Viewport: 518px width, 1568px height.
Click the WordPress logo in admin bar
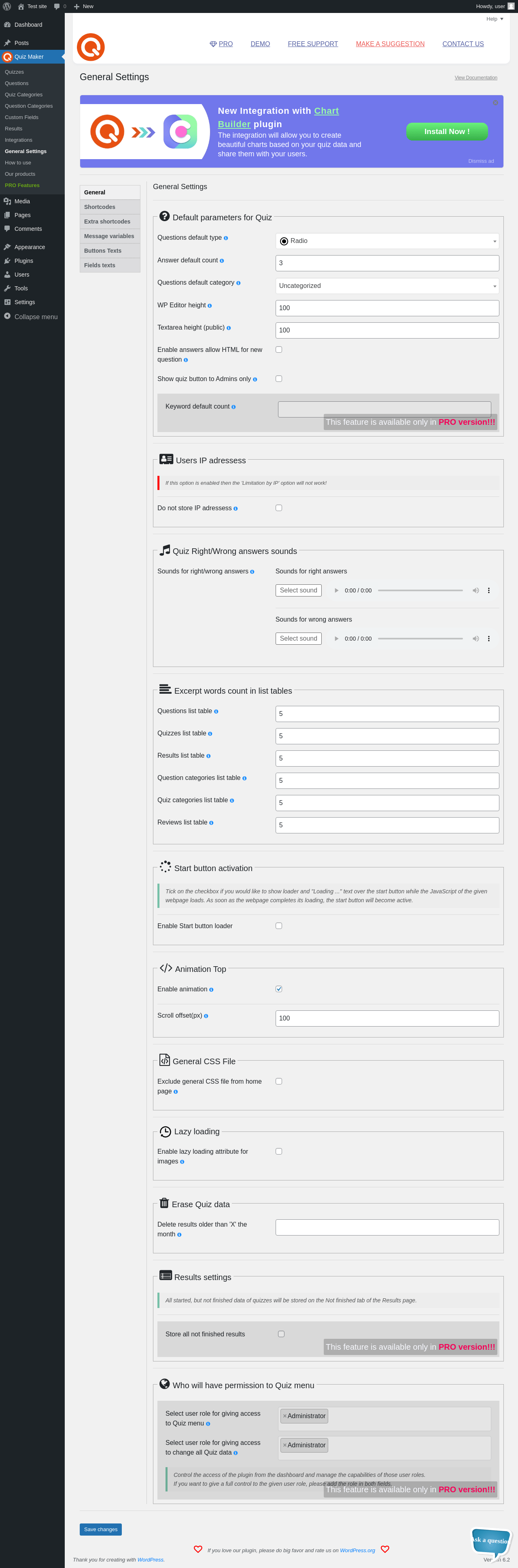coord(7,6)
